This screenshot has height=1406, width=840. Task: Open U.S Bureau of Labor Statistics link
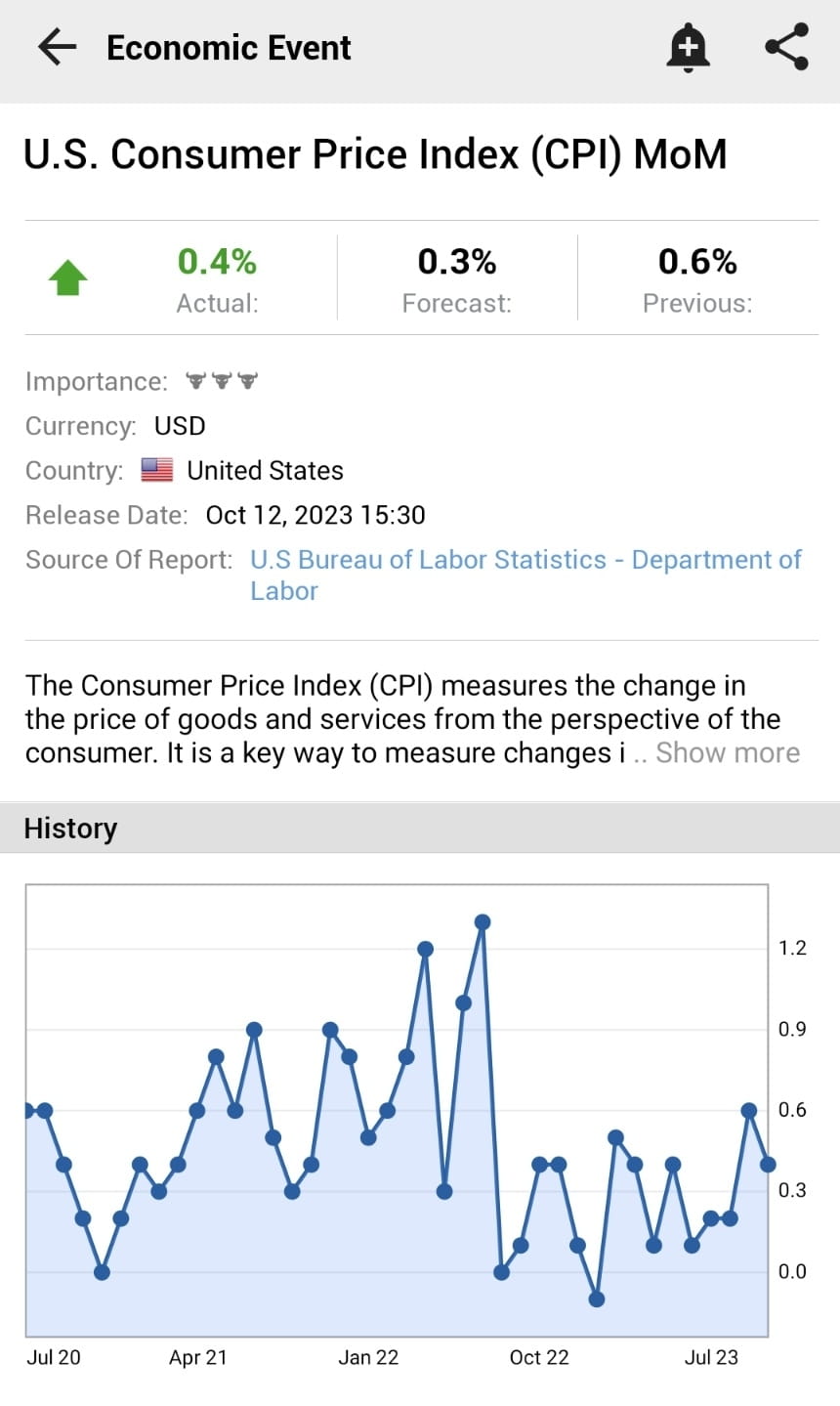(525, 575)
